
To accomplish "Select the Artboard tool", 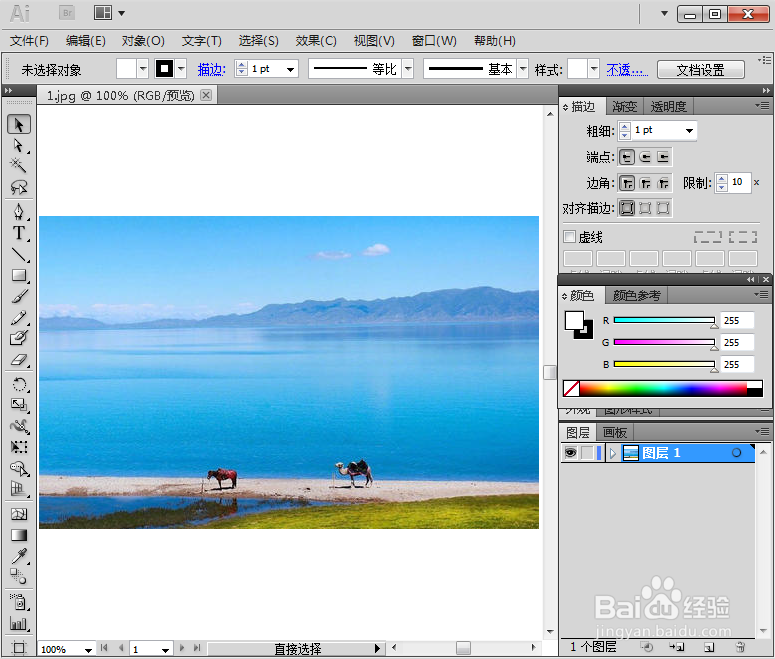I will (x=19, y=648).
